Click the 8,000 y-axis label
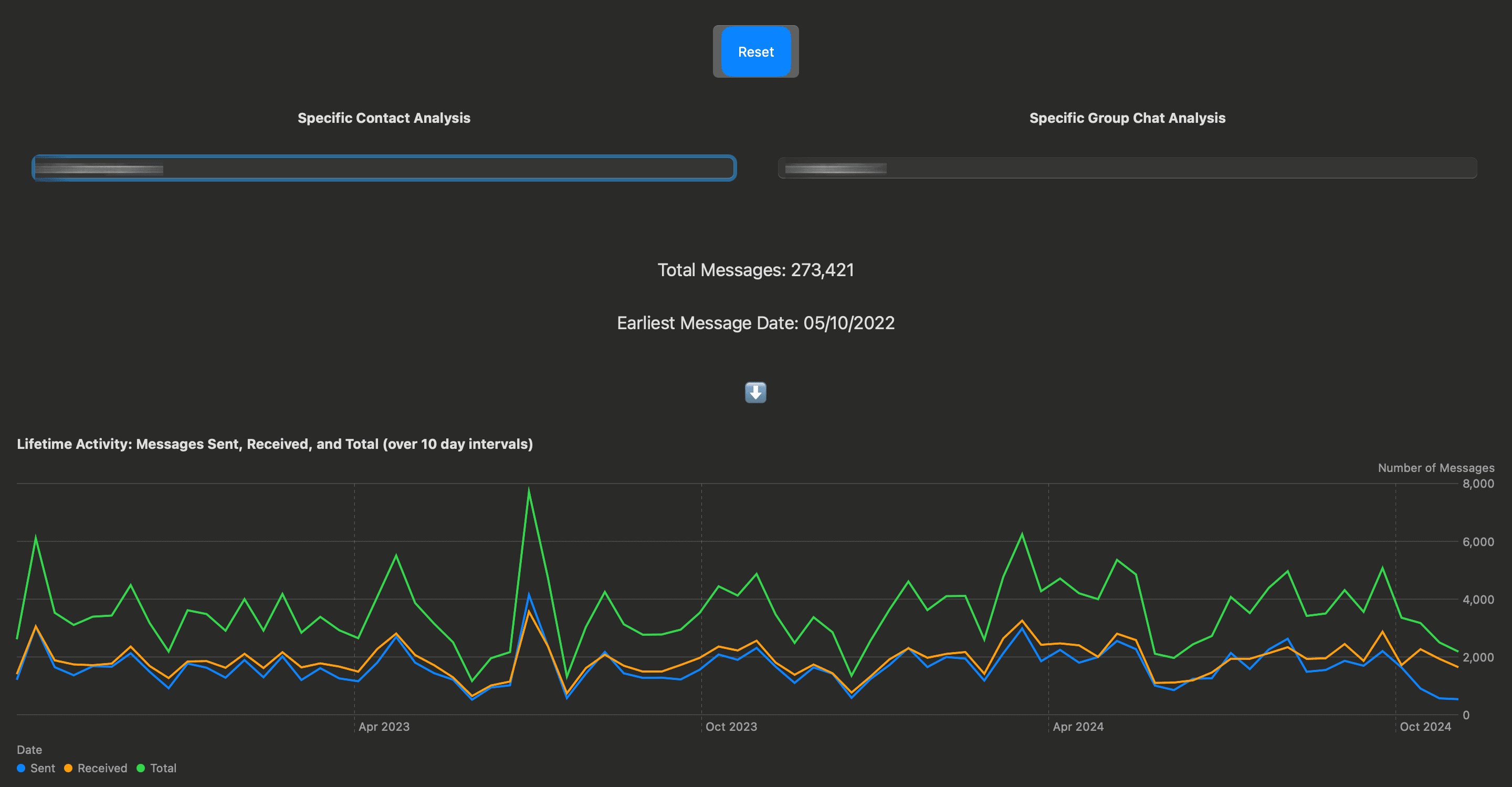Image resolution: width=1512 pixels, height=787 pixels. (x=1478, y=484)
